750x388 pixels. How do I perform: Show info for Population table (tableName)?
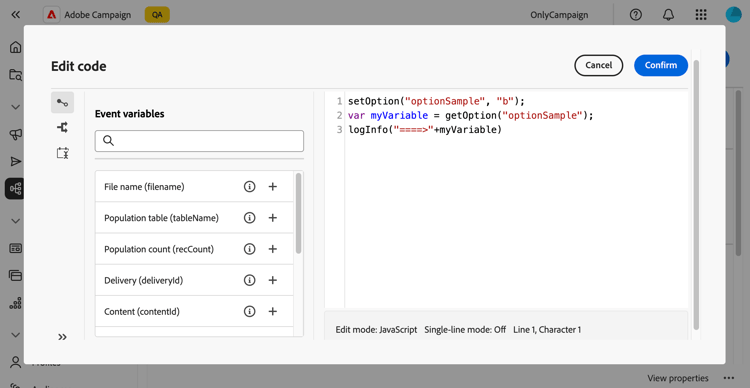[x=249, y=218]
